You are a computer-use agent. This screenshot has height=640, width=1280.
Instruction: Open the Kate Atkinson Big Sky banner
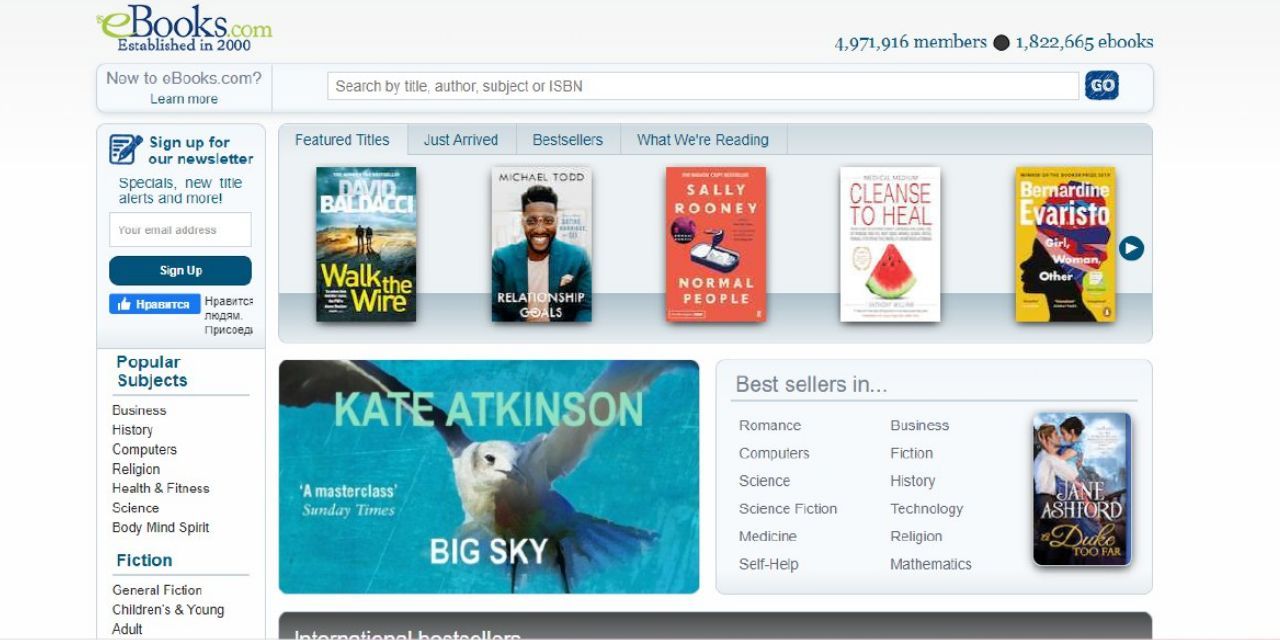(489, 477)
